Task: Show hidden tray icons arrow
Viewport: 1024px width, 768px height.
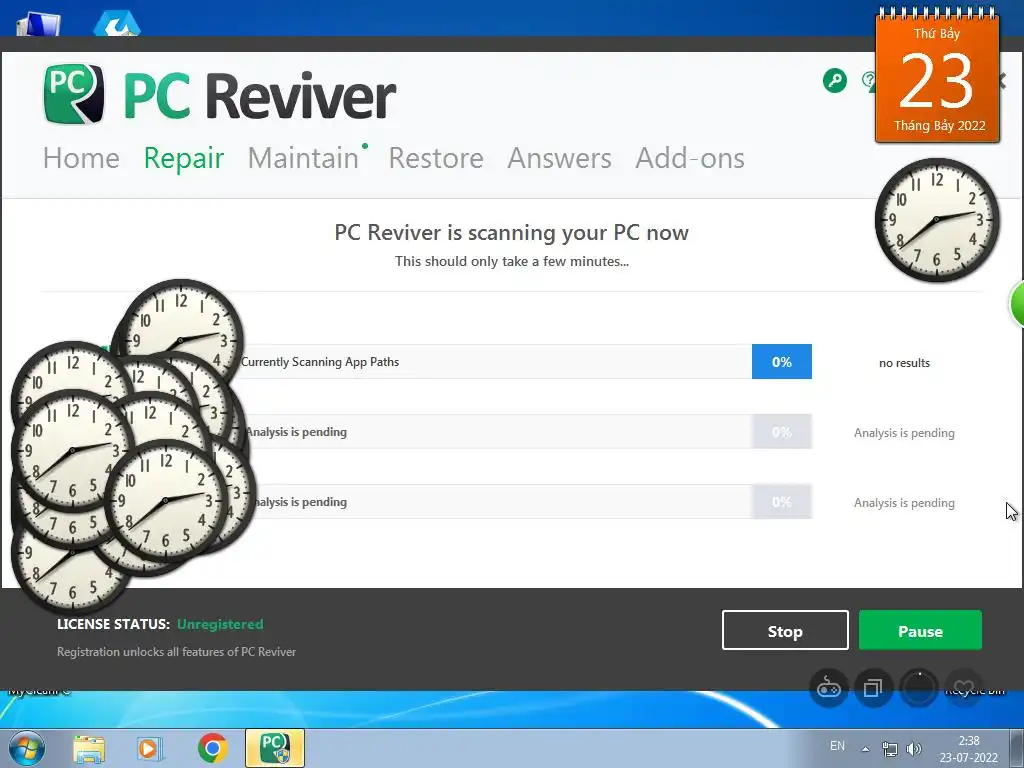Action: point(865,749)
